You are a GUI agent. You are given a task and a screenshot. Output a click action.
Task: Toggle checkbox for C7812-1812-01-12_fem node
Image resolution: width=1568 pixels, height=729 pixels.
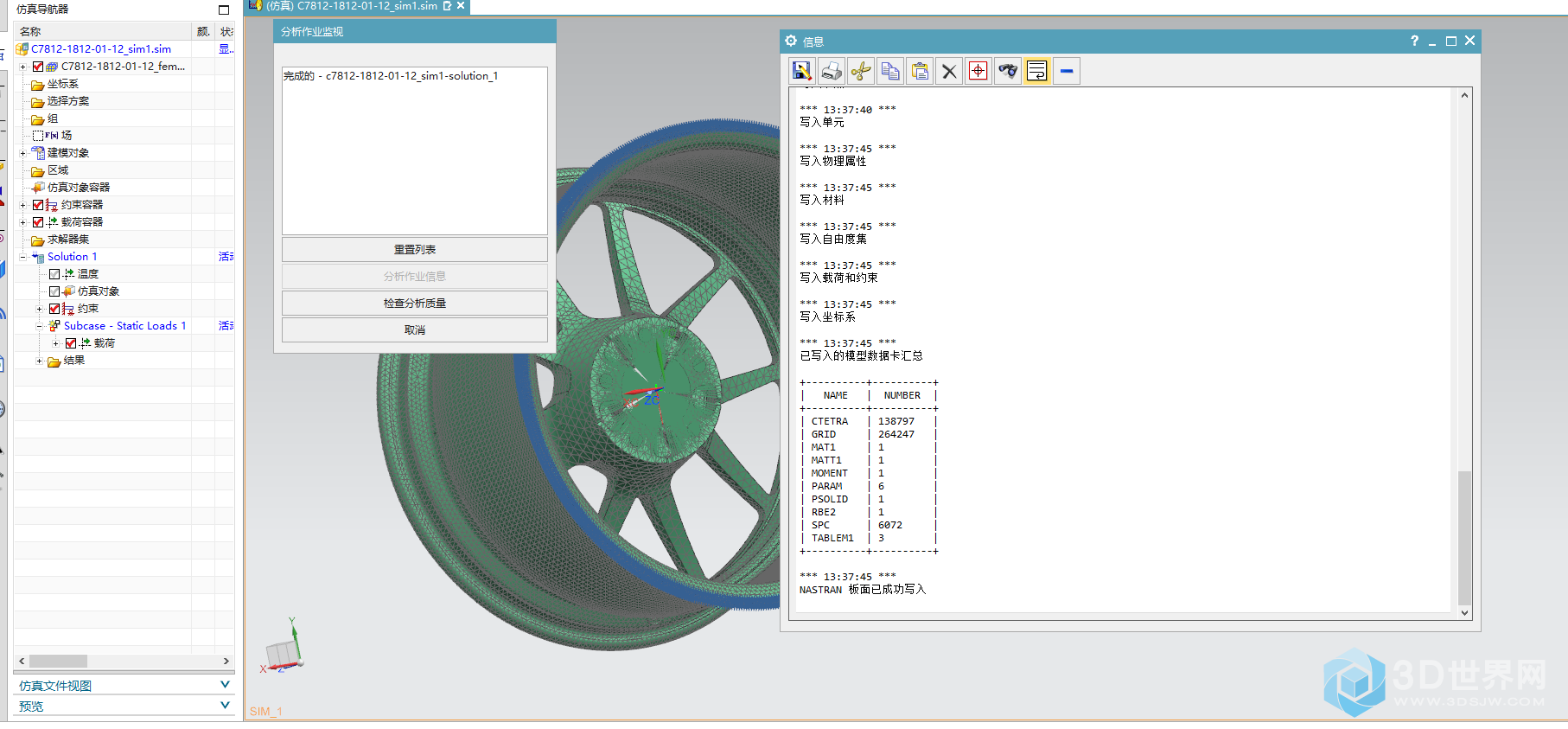pos(38,67)
